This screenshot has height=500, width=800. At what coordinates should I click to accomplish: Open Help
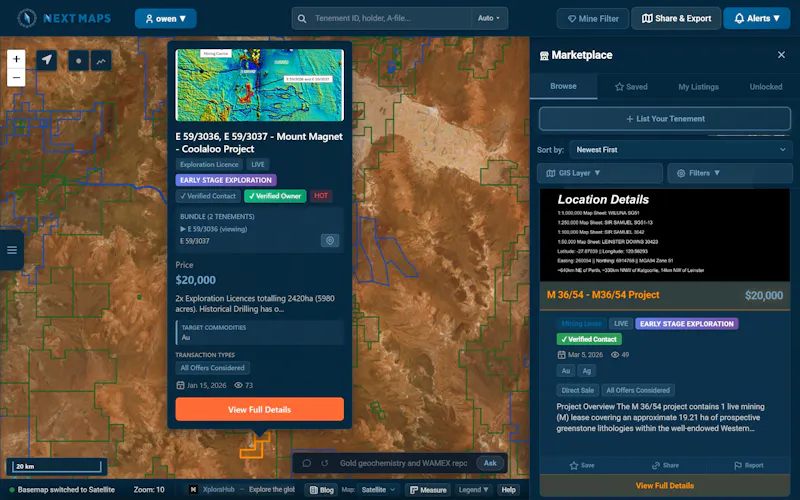pos(508,490)
